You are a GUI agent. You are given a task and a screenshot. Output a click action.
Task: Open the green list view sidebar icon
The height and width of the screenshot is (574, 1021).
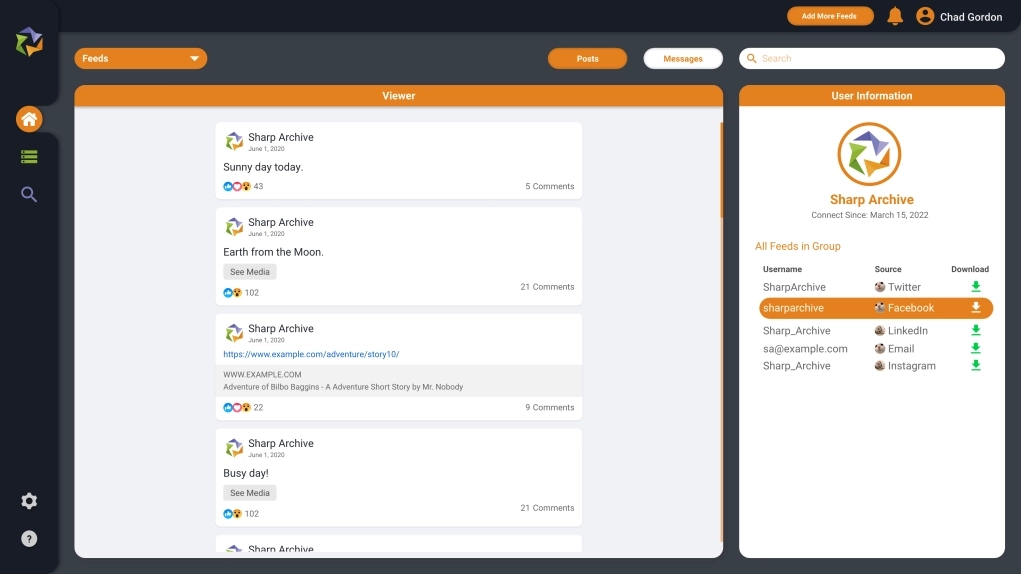(29, 157)
